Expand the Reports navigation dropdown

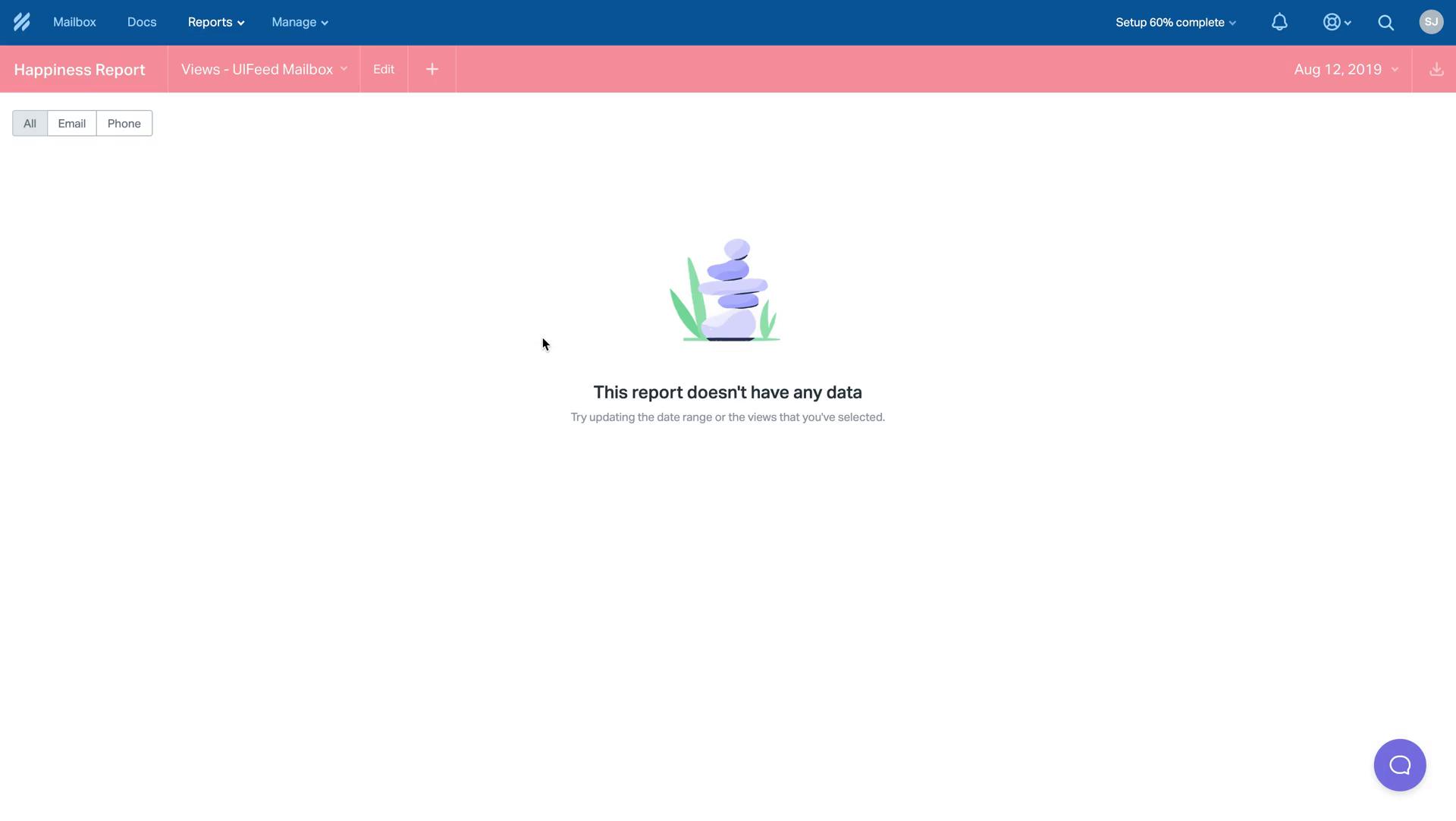click(x=214, y=22)
